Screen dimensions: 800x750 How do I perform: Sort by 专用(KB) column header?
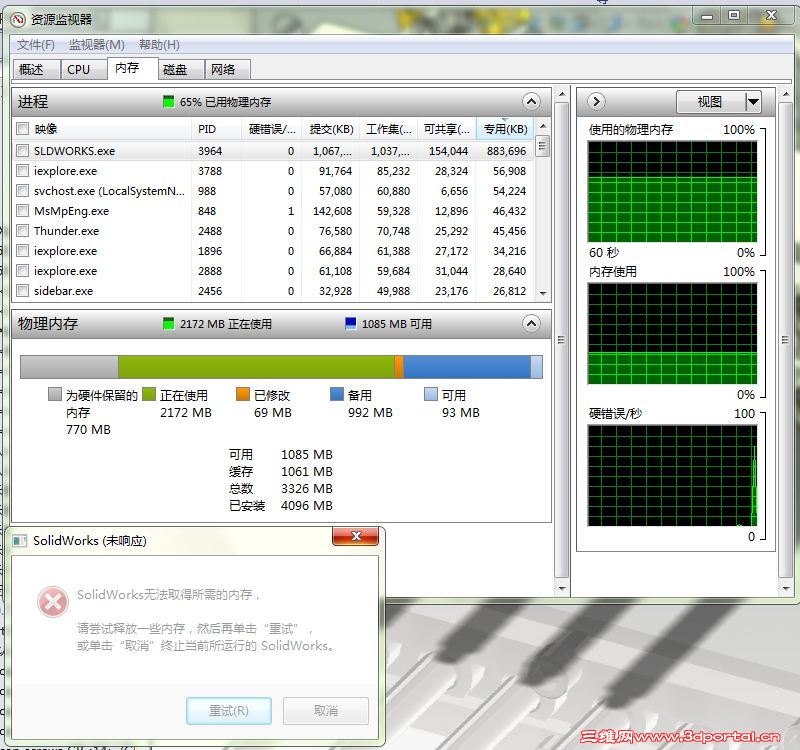click(x=505, y=129)
